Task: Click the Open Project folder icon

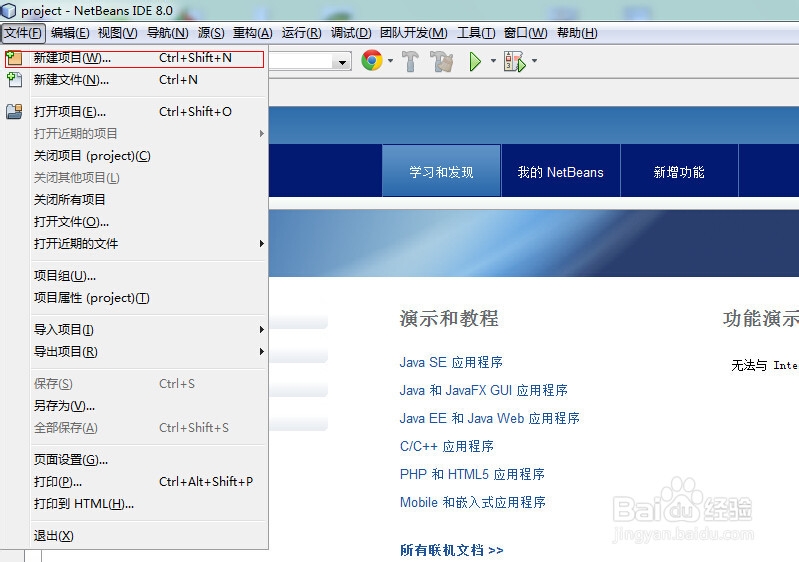Action: [14, 111]
